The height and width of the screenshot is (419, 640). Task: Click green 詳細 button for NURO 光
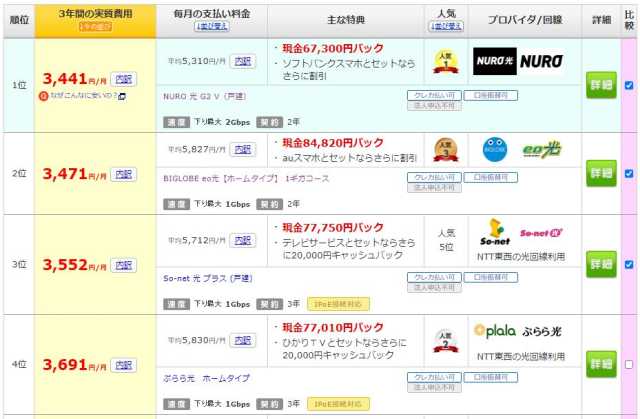pyautogui.click(x=601, y=85)
